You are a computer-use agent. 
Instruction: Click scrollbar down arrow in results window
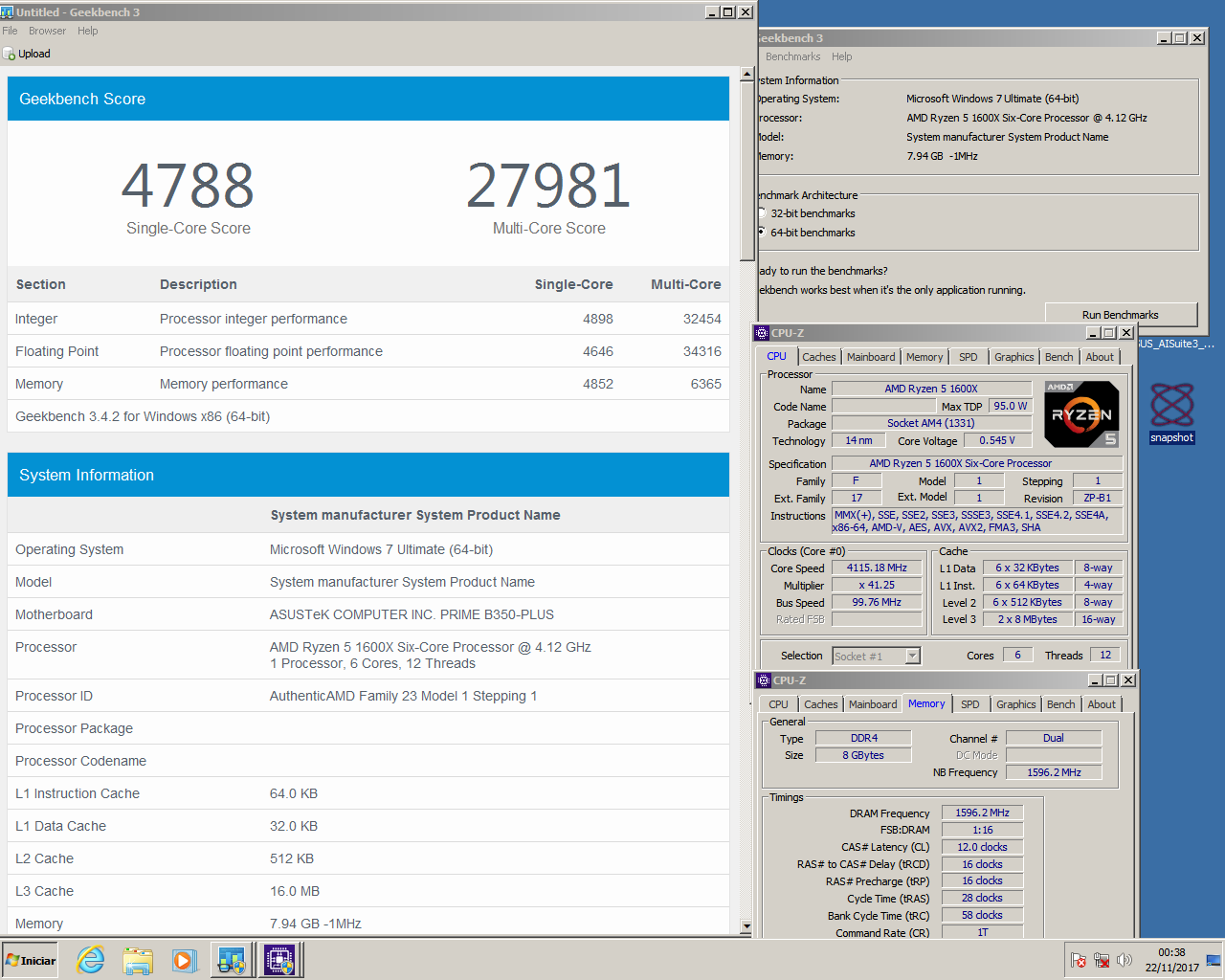pyautogui.click(x=747, y=926)
